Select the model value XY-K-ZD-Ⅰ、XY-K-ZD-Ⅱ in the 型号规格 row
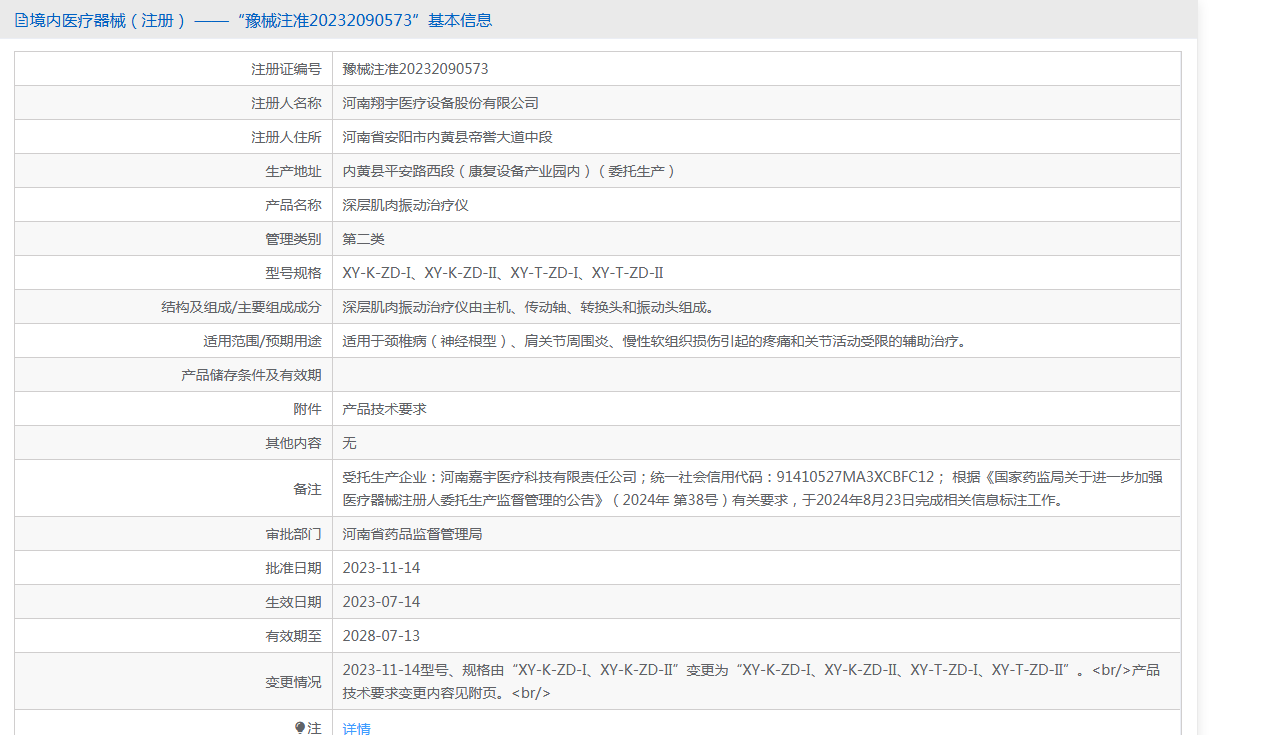Viewport: 1280px width, 735px height. [x=421, y=273]
